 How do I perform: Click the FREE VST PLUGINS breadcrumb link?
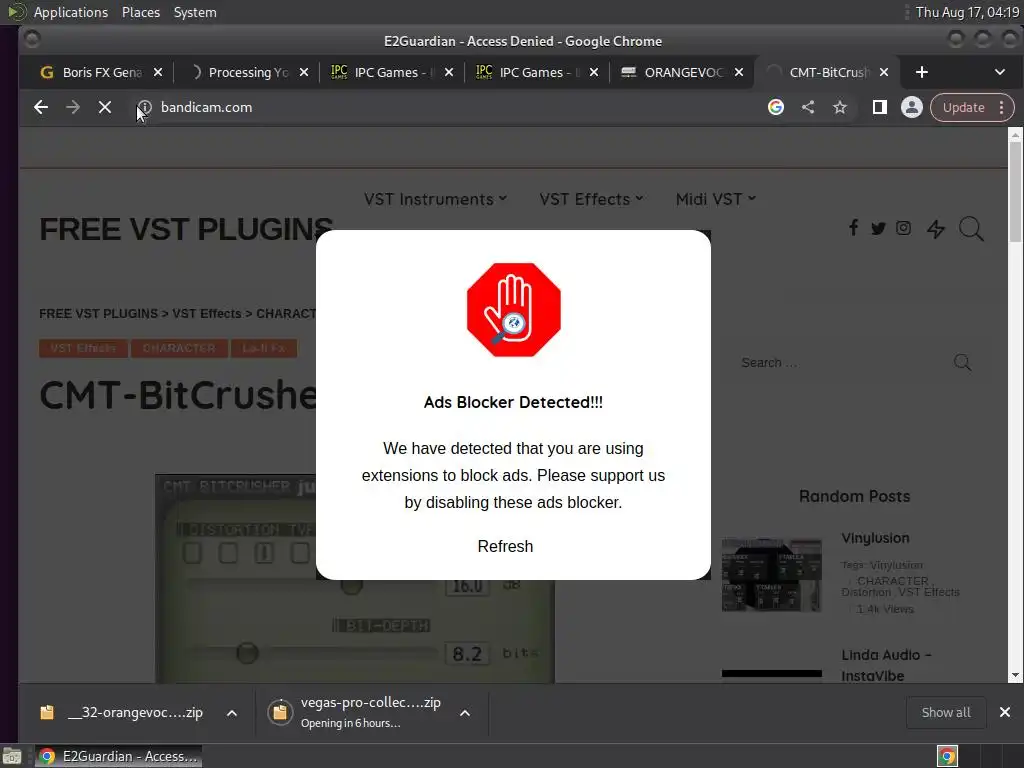(99, 313)
